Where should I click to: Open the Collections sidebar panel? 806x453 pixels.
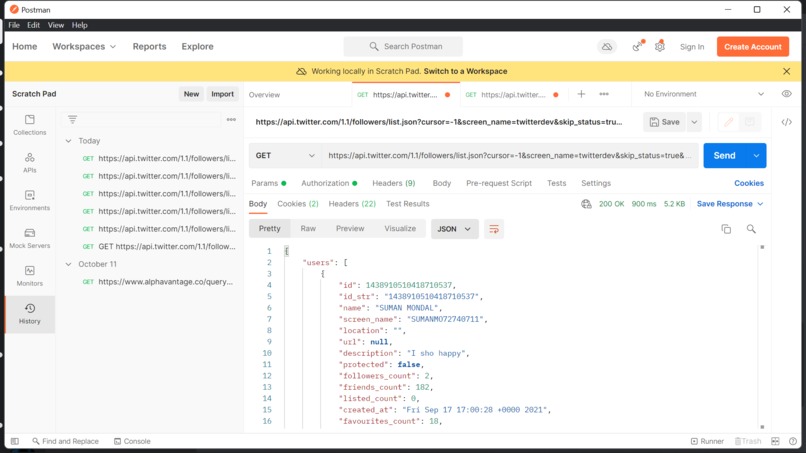coord(29,125)
